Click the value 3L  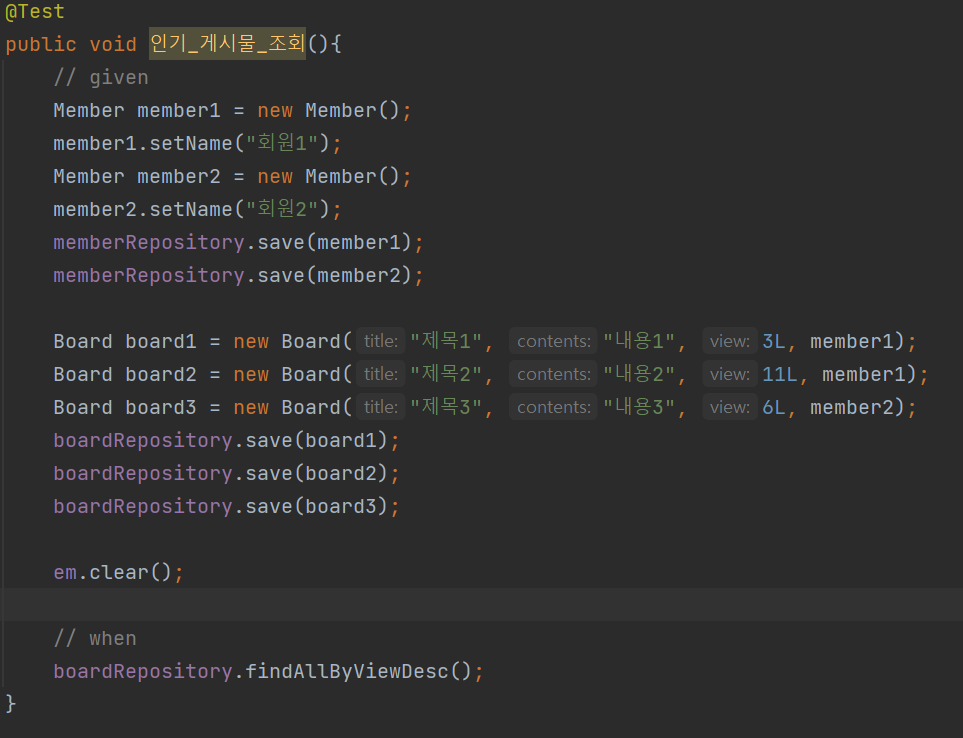point(774,341)
